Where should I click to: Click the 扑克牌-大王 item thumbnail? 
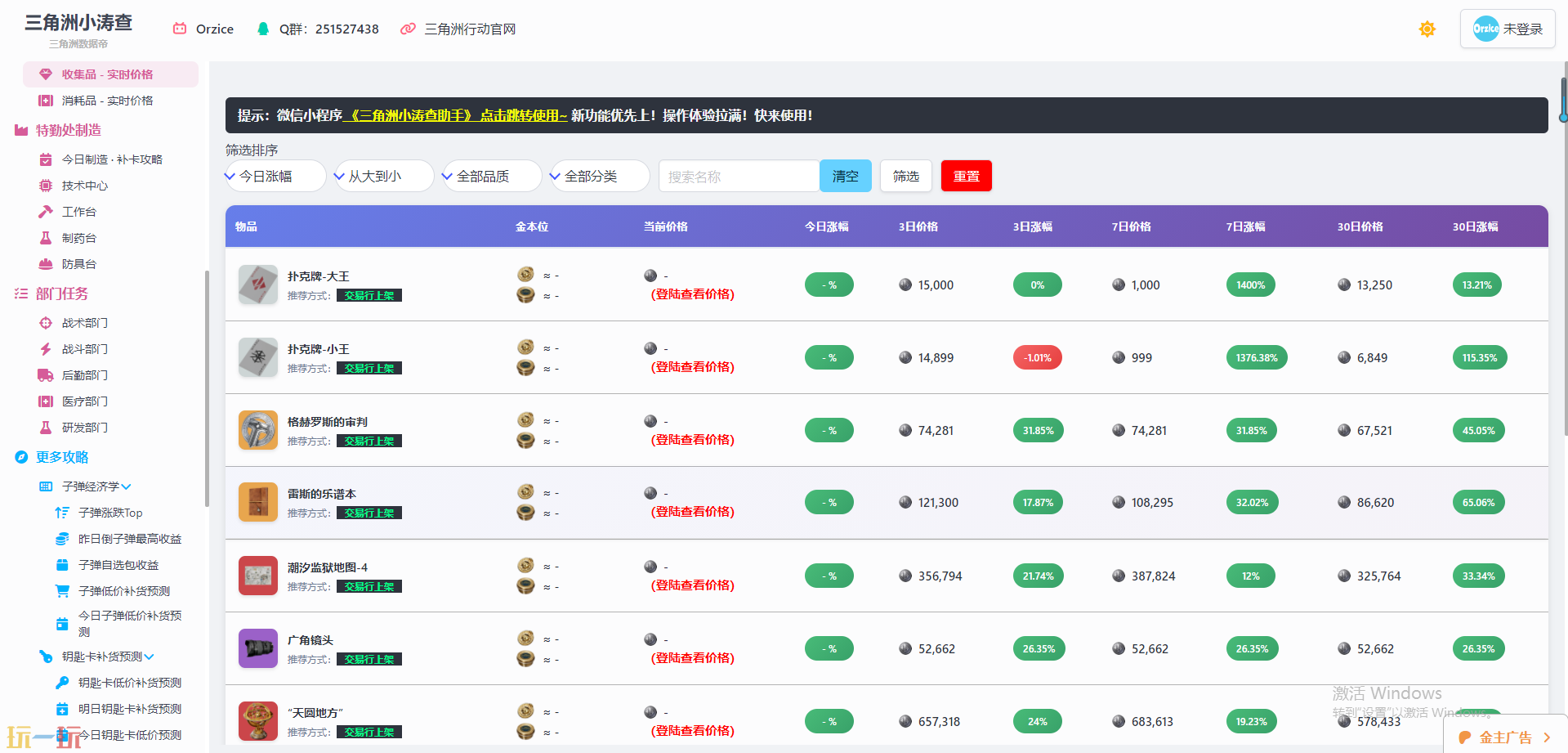258,285
